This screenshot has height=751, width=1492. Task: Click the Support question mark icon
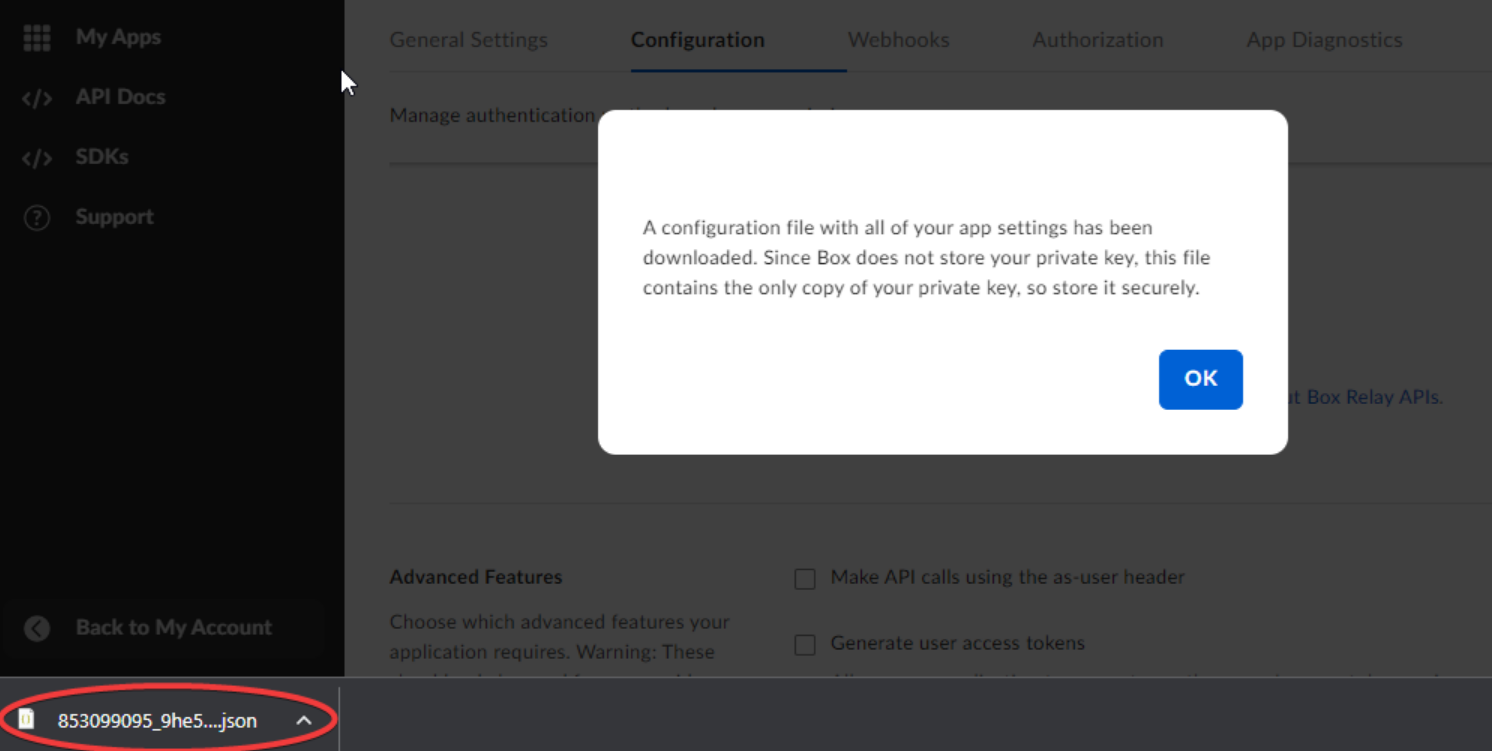37,218
